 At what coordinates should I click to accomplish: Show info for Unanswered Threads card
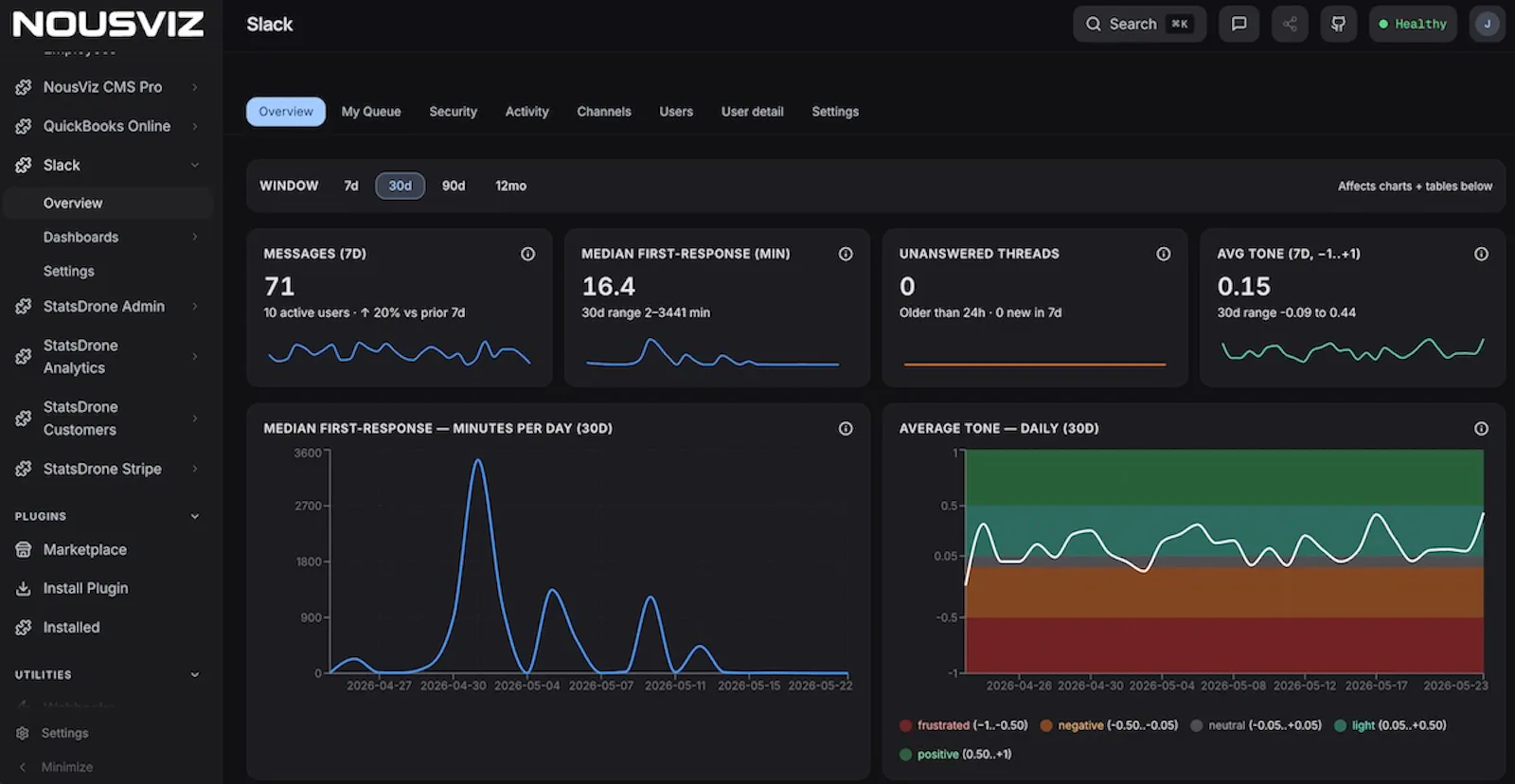pyautogui.click(x=1163, y=254)
